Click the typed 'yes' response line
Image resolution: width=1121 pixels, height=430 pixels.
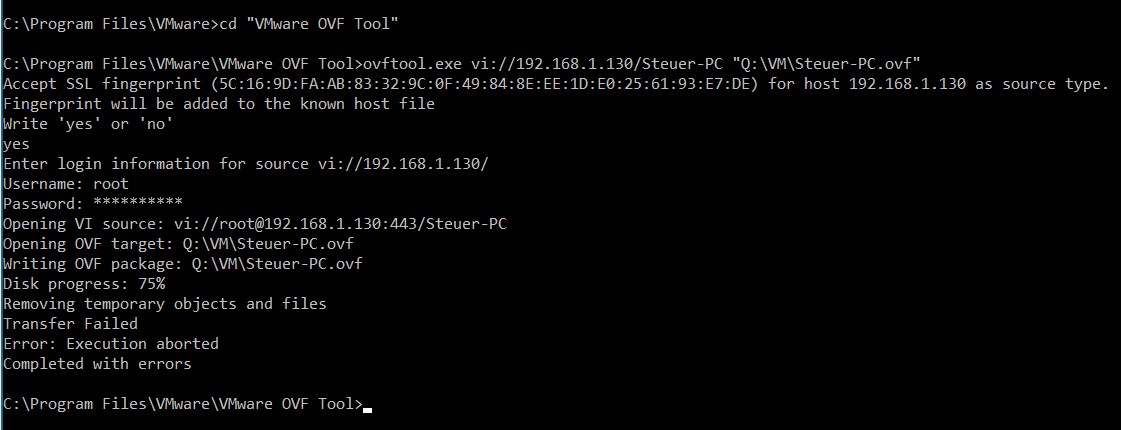click(17, 144)
